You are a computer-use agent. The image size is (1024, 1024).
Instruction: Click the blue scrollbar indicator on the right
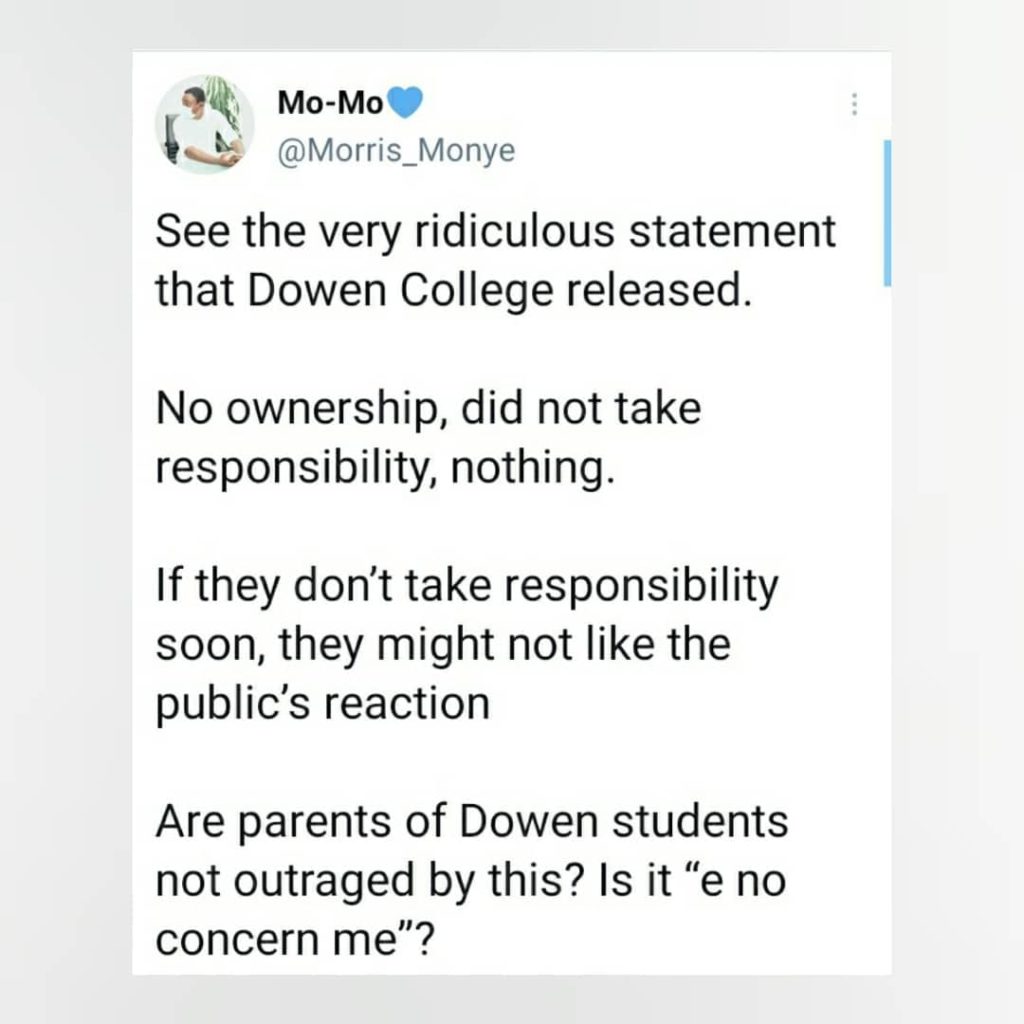(x=887, y=213)
